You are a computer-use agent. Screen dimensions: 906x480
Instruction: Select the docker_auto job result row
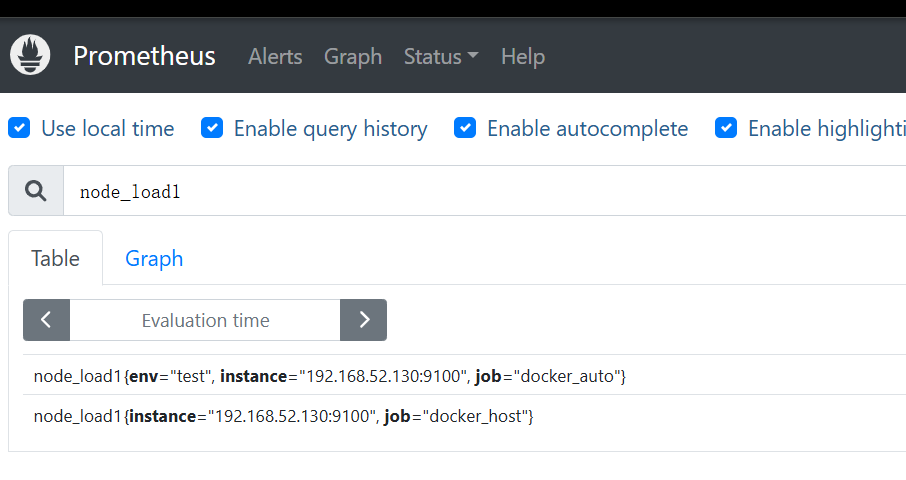click(465, 376)
